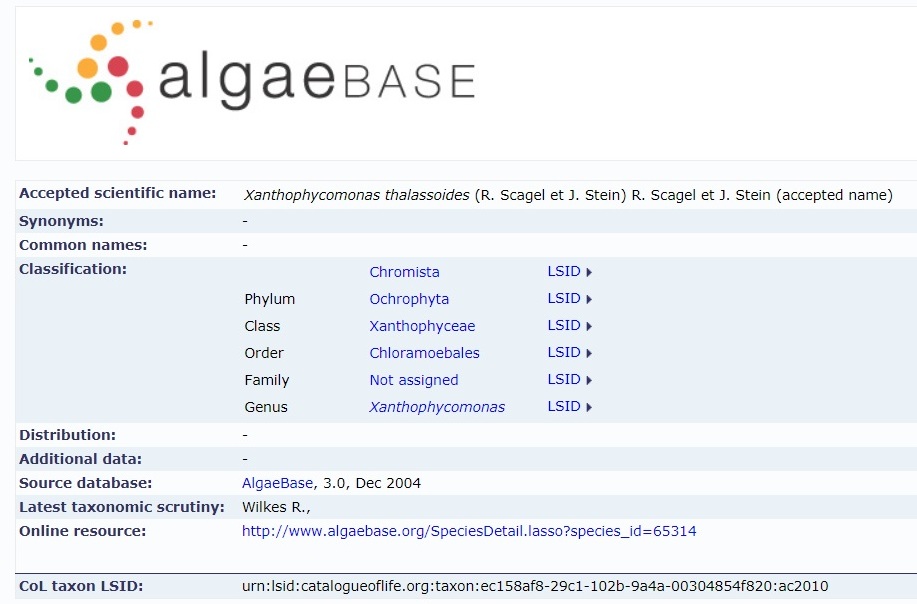
Task: Click the LSID link in the Class row
Action: (564, 325)
